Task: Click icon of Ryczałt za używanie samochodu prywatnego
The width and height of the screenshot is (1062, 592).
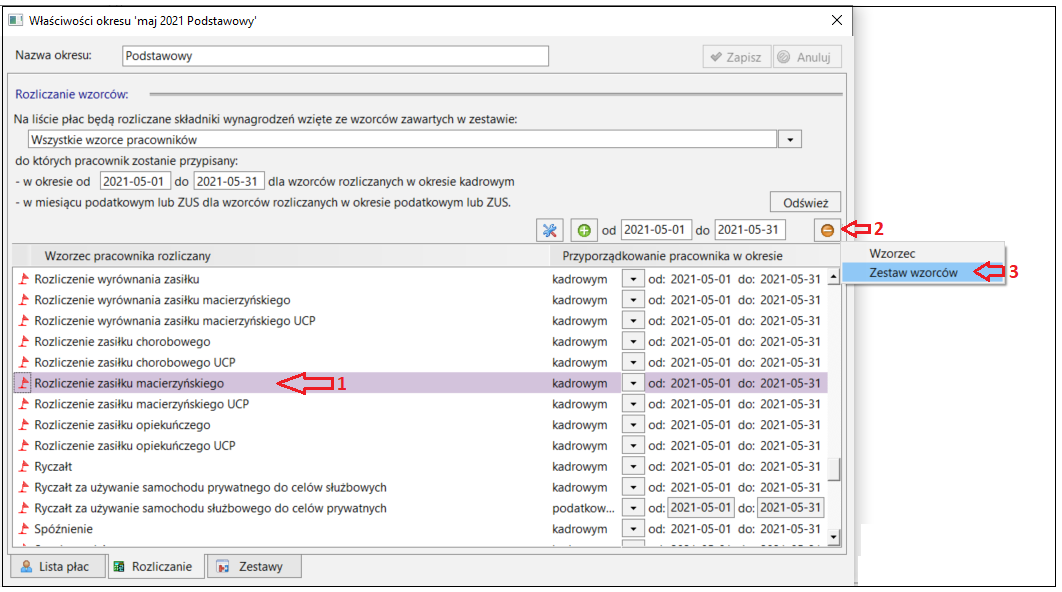Action: pos(24,488)
